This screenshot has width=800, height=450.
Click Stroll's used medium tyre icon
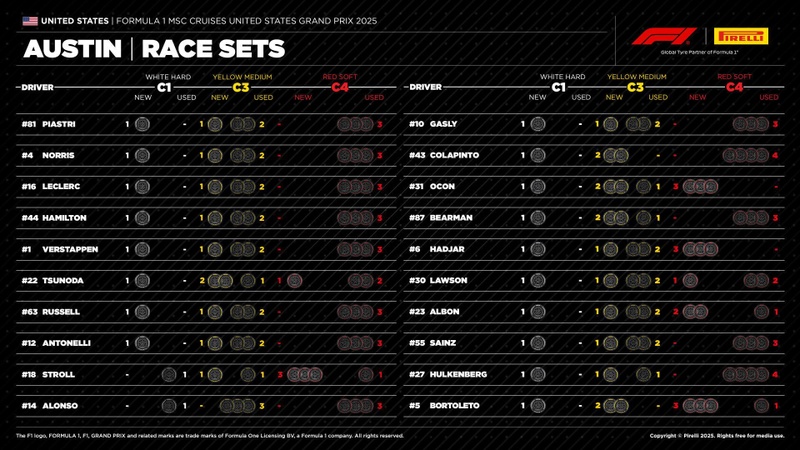coord(247,374)
